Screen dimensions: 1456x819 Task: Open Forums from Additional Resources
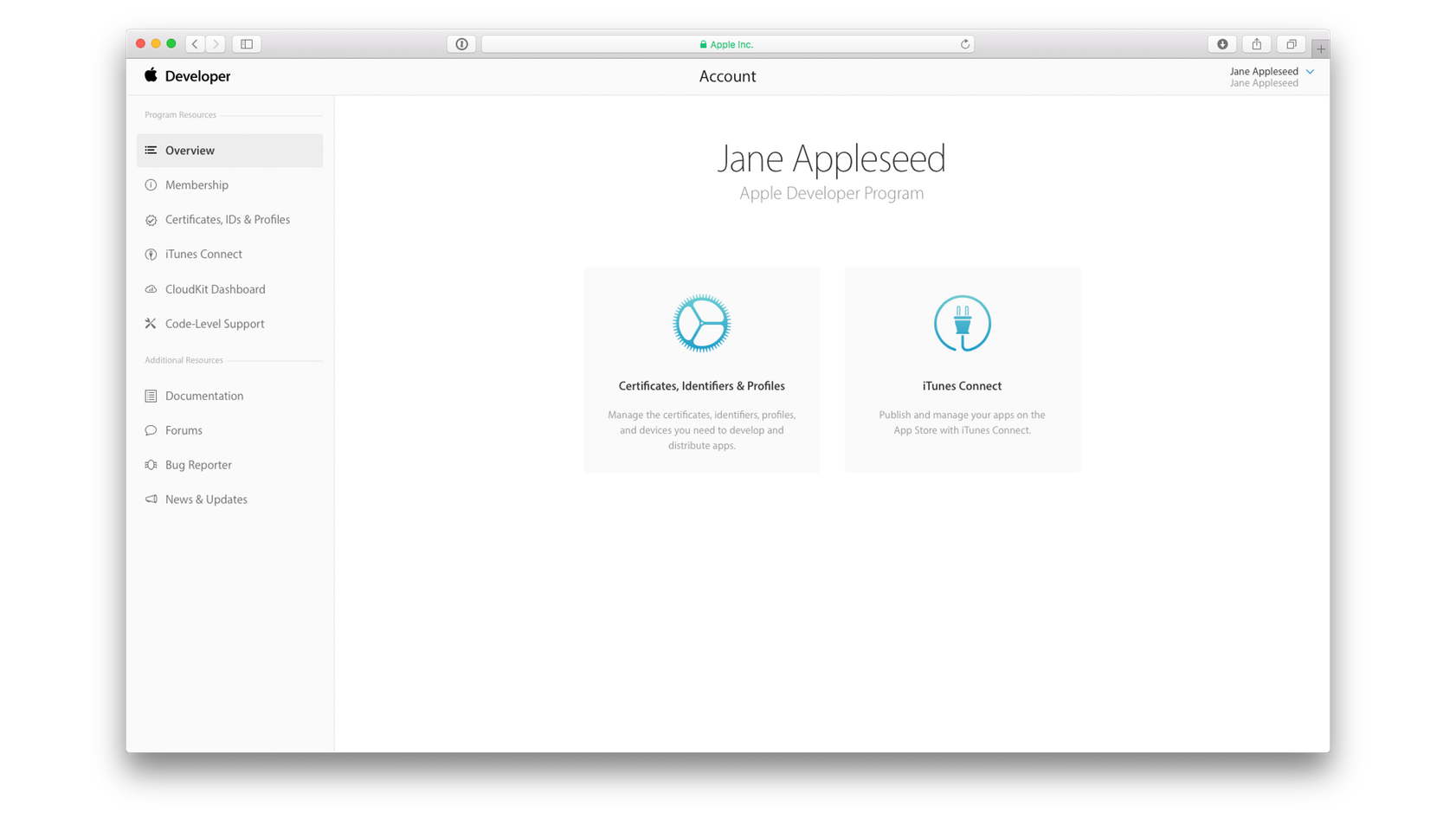point(184,430)
